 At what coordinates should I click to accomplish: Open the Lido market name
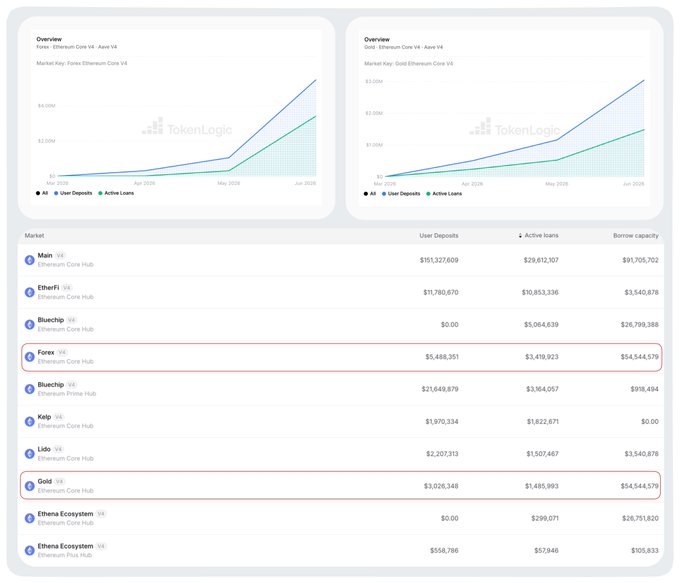pyautogui.click(x=44, y=449)
